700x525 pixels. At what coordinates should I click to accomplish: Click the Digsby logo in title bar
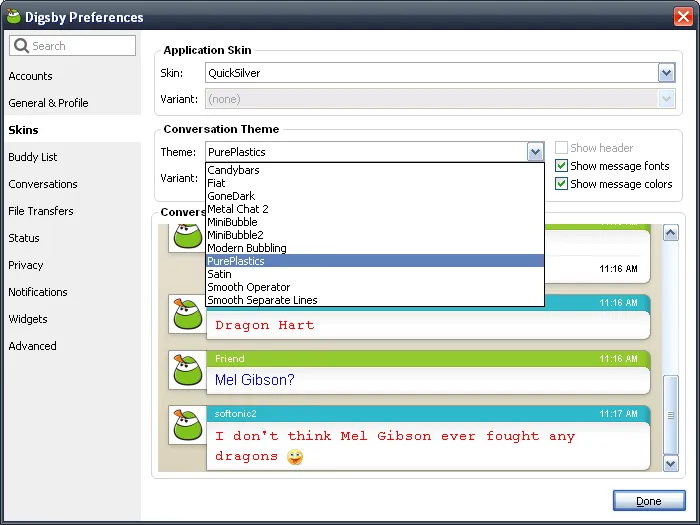(14, 17)
